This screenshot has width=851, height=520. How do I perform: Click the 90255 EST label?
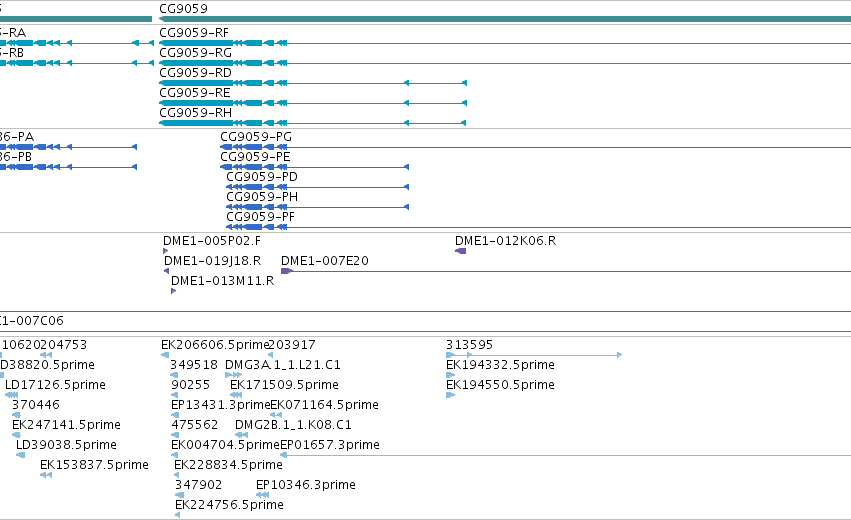click(190, 385)
